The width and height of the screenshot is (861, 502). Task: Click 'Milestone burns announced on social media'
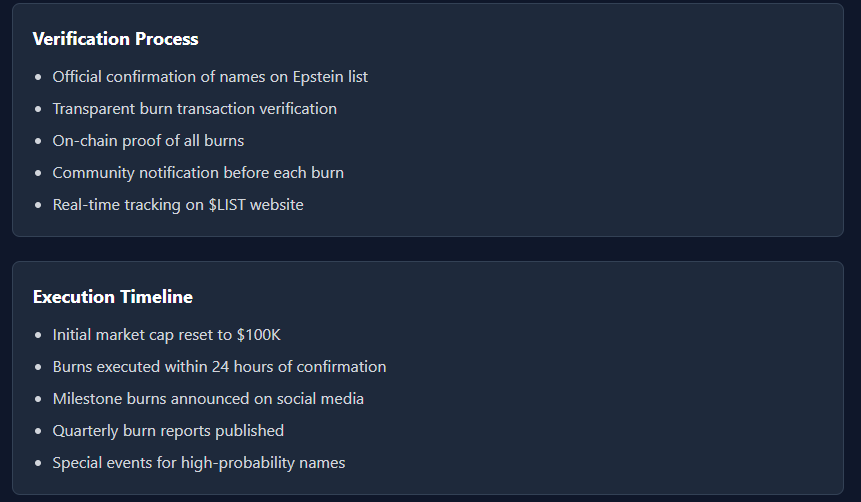(x=208, y=399)
